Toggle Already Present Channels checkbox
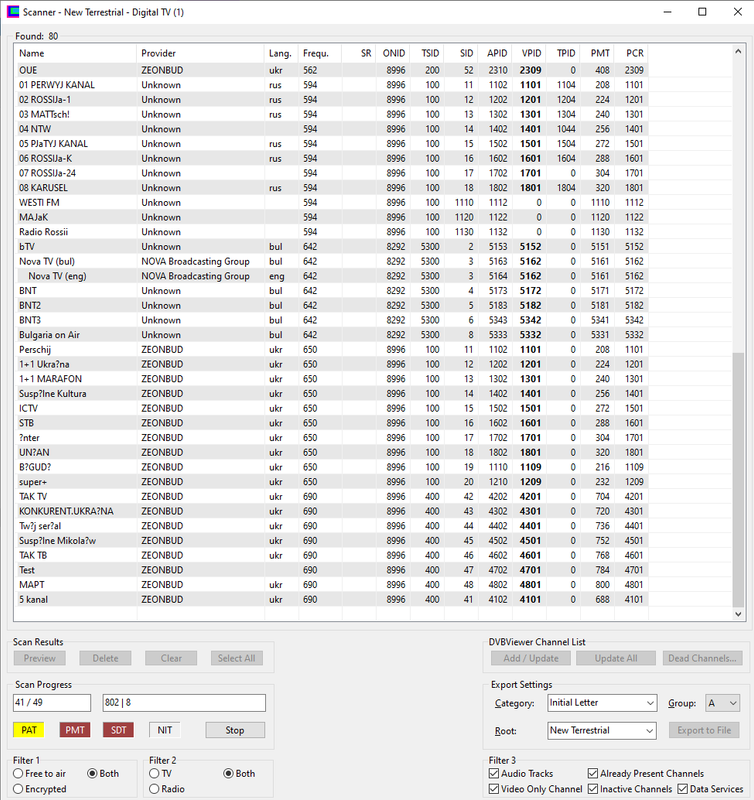This screenshot has width=754, height=800. 646,773
